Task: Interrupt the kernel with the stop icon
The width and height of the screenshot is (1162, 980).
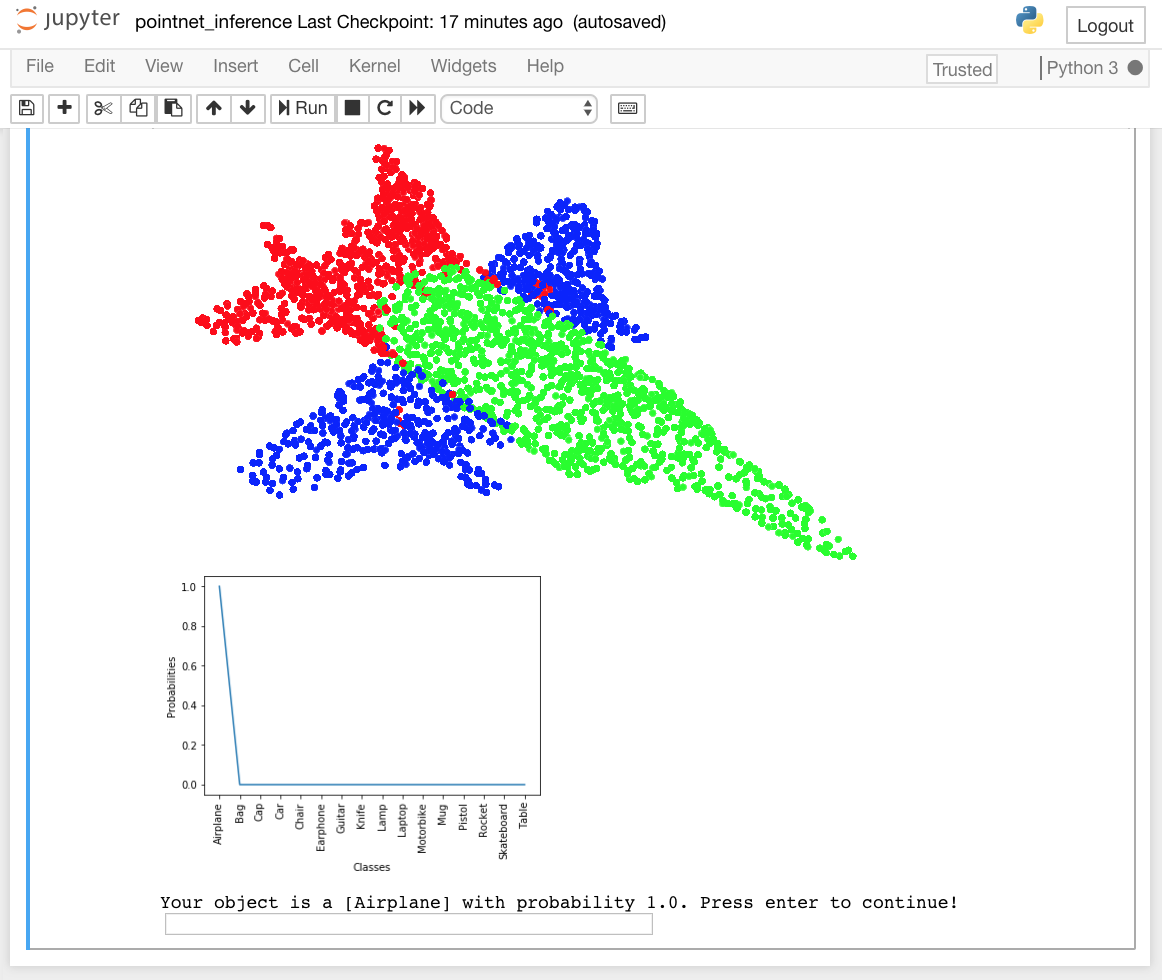Action: [x=352, y=108]
